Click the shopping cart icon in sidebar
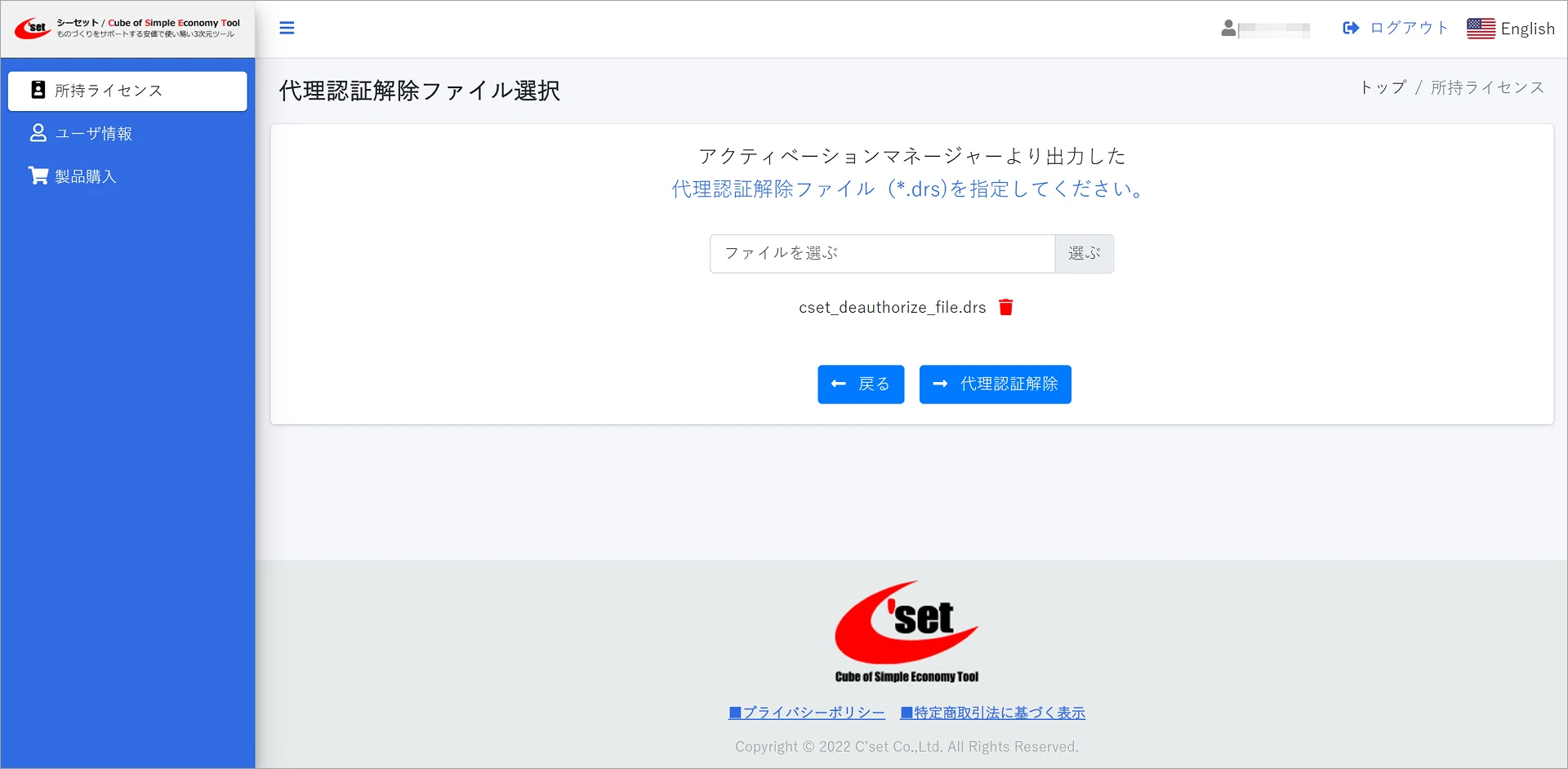This screenshot has width=1568, height=769. coord(38,176)
